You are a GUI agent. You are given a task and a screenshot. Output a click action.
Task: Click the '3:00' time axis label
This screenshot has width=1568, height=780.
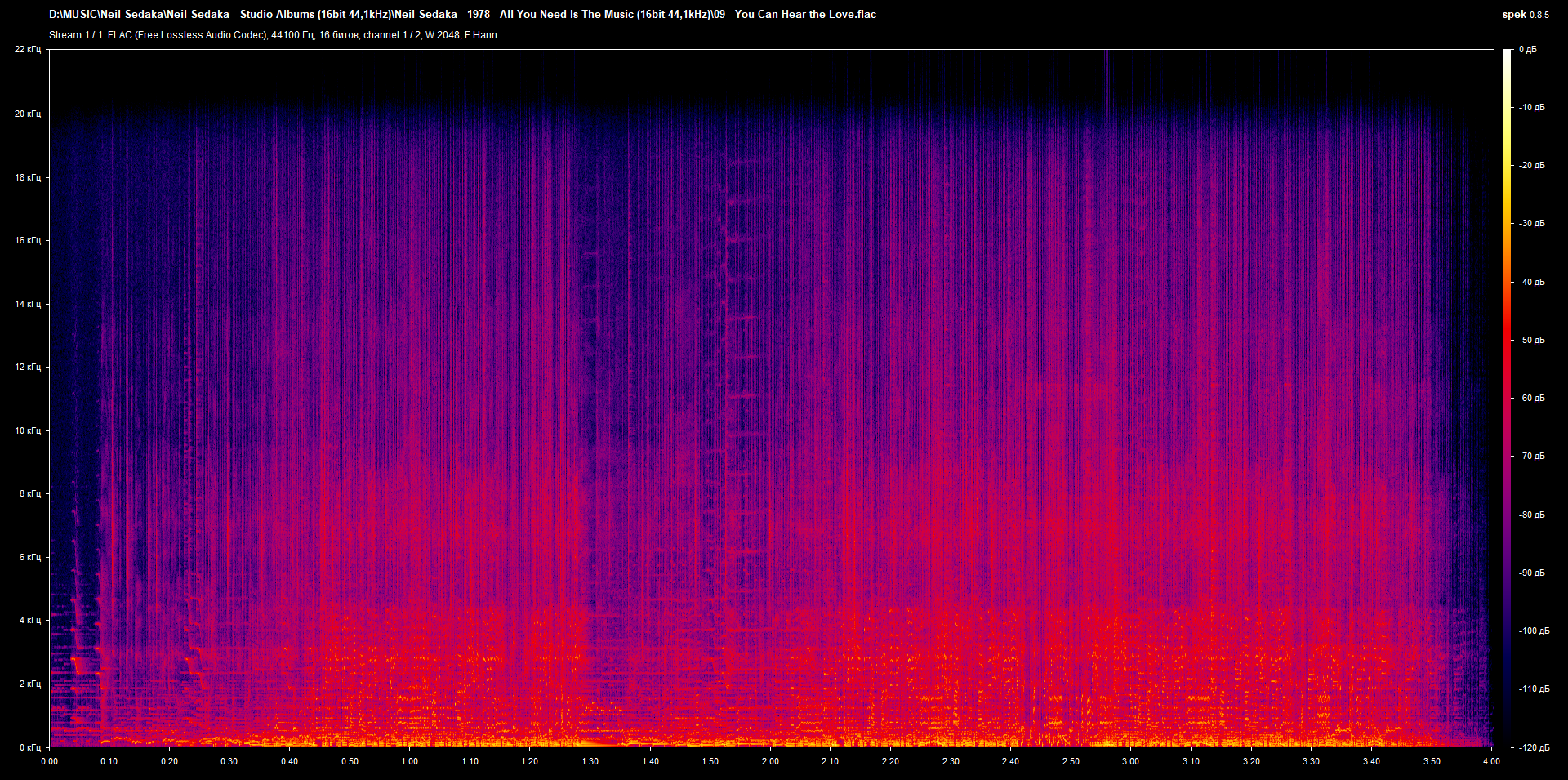pos(1131,761)
